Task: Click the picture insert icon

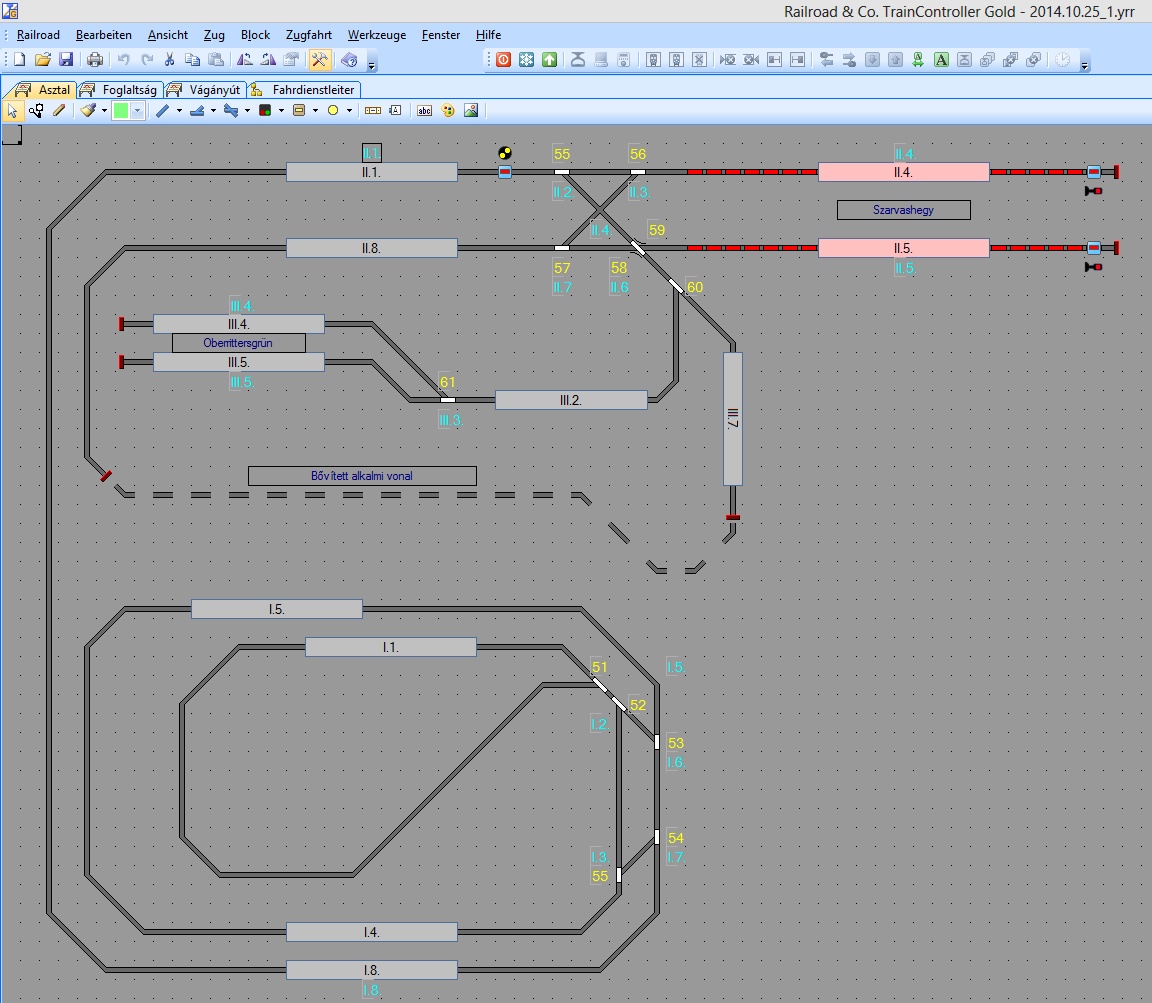Action: click(x=470, y=111)
